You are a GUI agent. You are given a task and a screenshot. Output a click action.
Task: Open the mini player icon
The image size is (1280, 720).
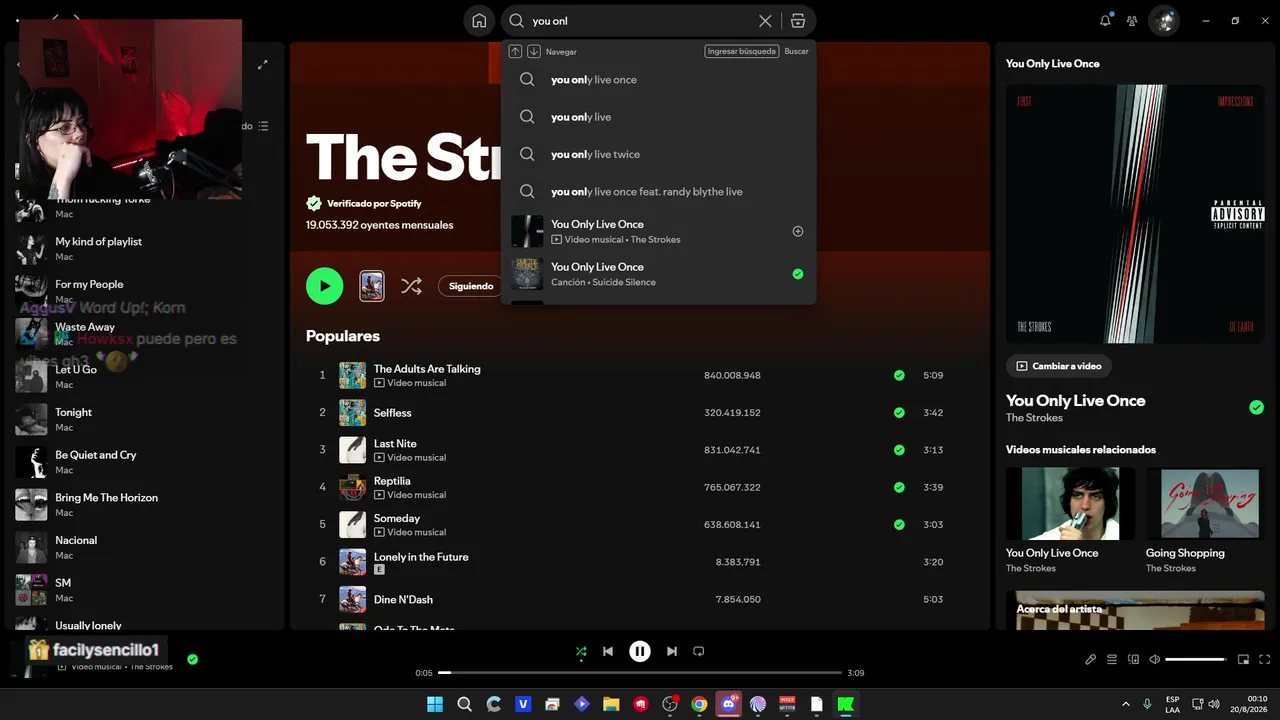tap(1244, 660)
